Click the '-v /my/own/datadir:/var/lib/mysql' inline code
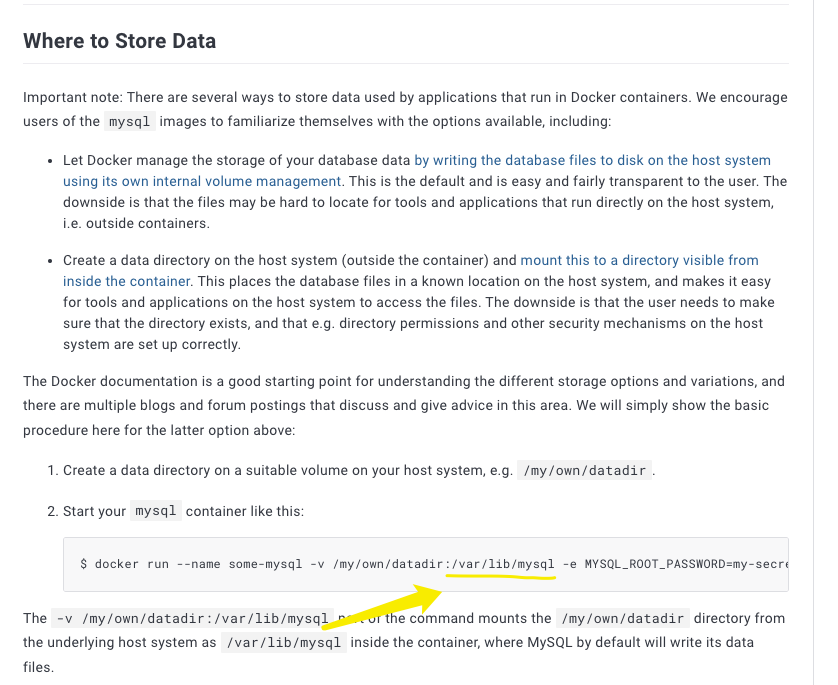The image size is (838, 685). click(x=192, y=618)
